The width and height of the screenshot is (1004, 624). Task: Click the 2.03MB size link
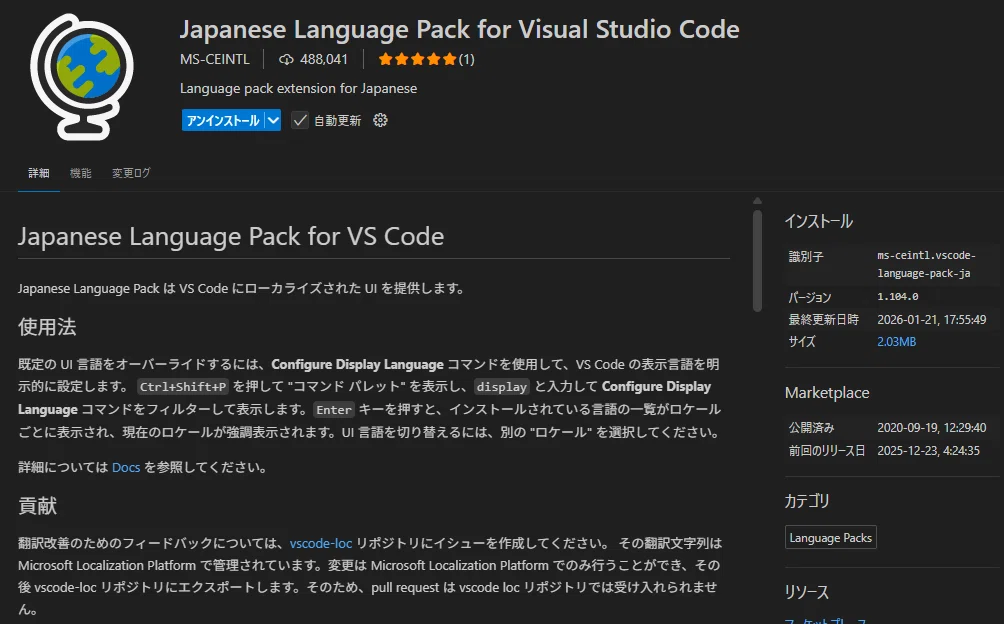[x=896, y=342]
